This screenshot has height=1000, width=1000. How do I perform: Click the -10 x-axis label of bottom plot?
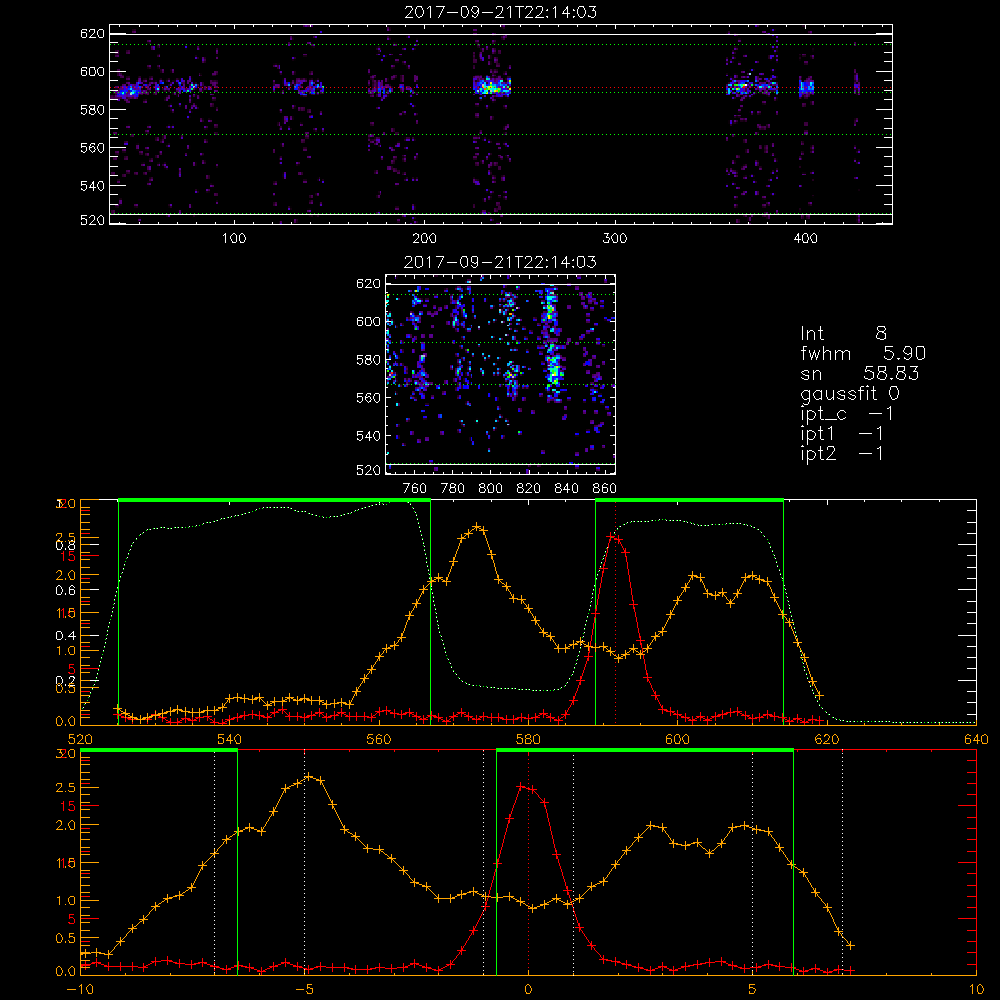click(80, 990)
